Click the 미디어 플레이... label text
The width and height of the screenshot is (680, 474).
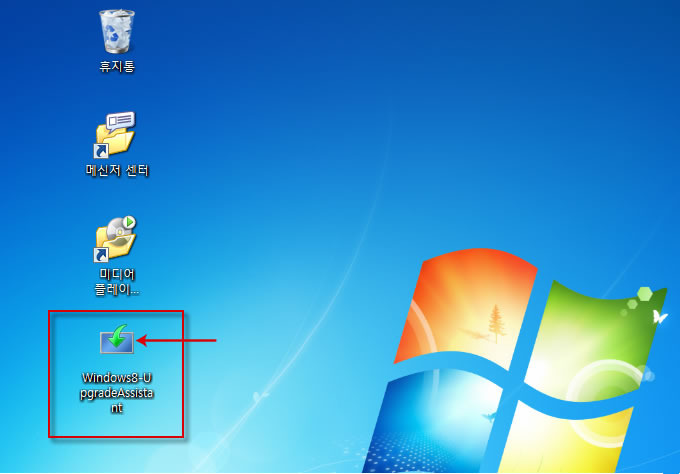117,282
